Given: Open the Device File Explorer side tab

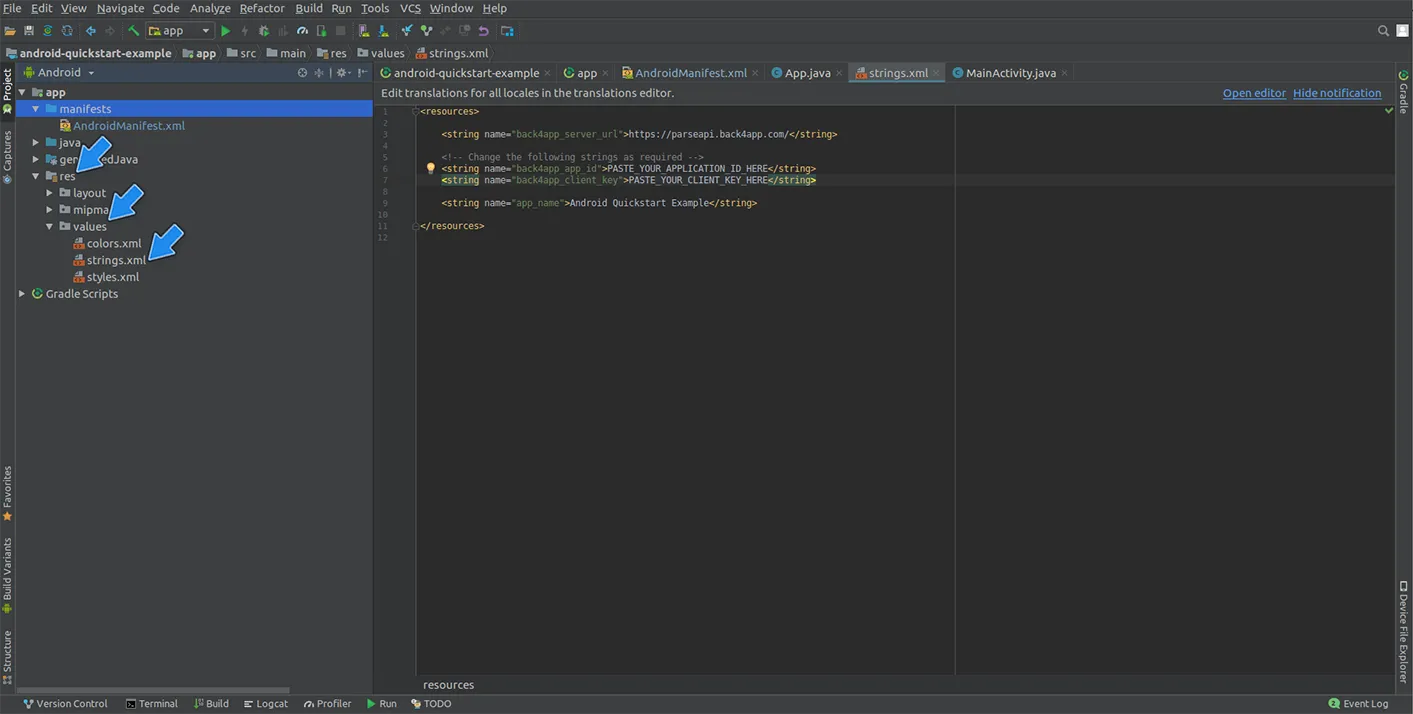Looking at the screenshot, I should [1404, 632].
